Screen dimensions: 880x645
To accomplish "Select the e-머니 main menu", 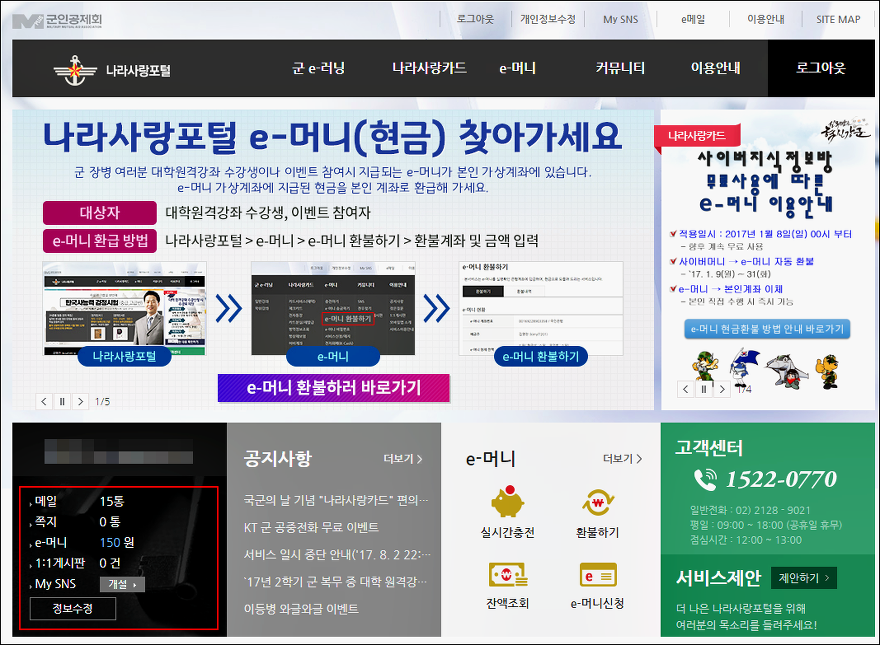I will 517,68.
